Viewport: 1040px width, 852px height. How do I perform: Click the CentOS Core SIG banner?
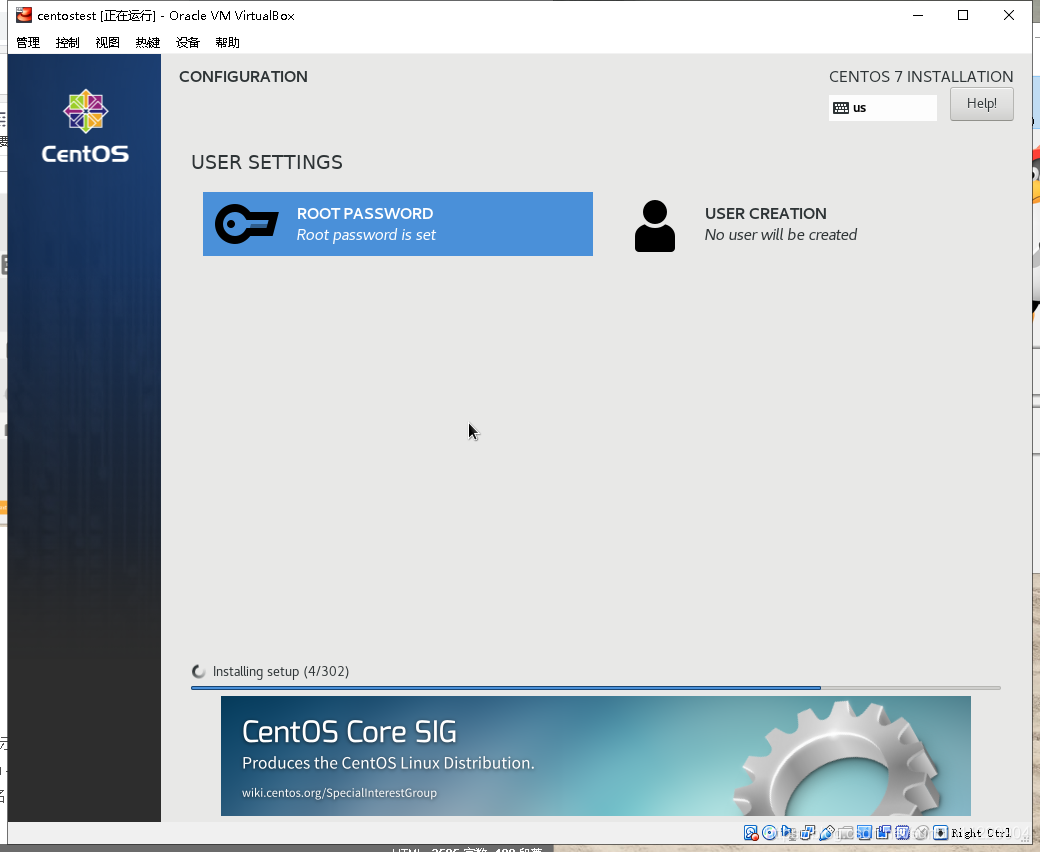click(596, 756)
